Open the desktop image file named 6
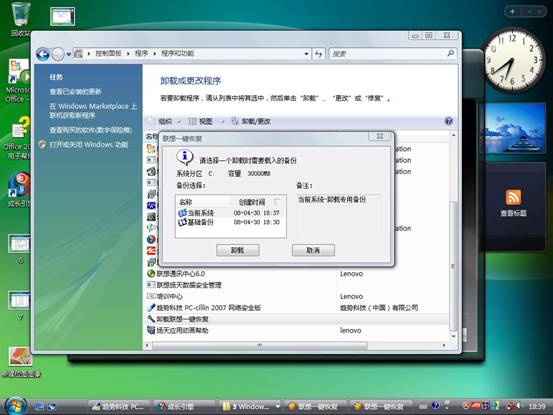Image resolution: width=553 pixels, height=415 pixels. pyautogui.click(x=20, y=249)
